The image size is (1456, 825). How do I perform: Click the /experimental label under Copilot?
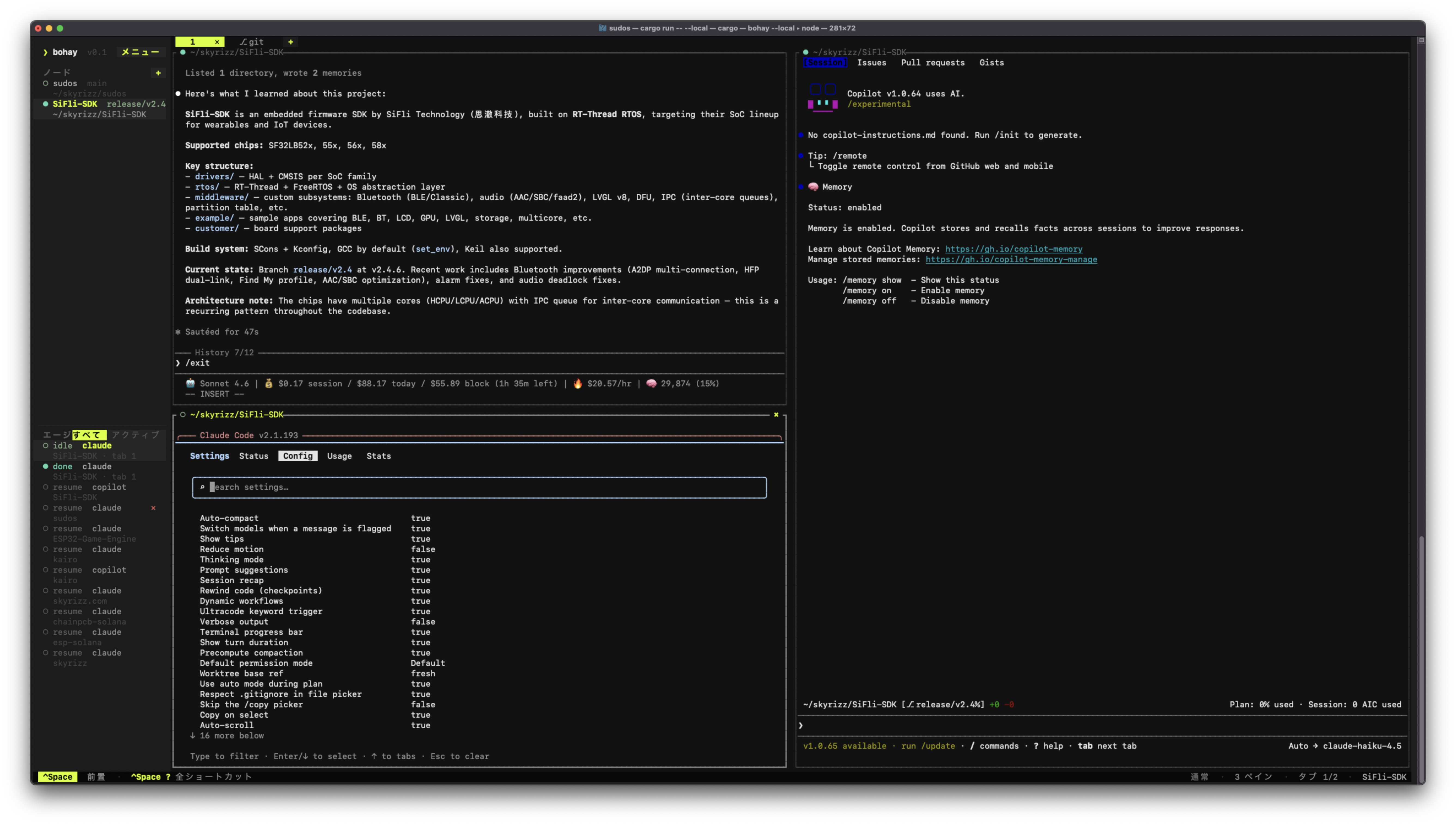879,104
